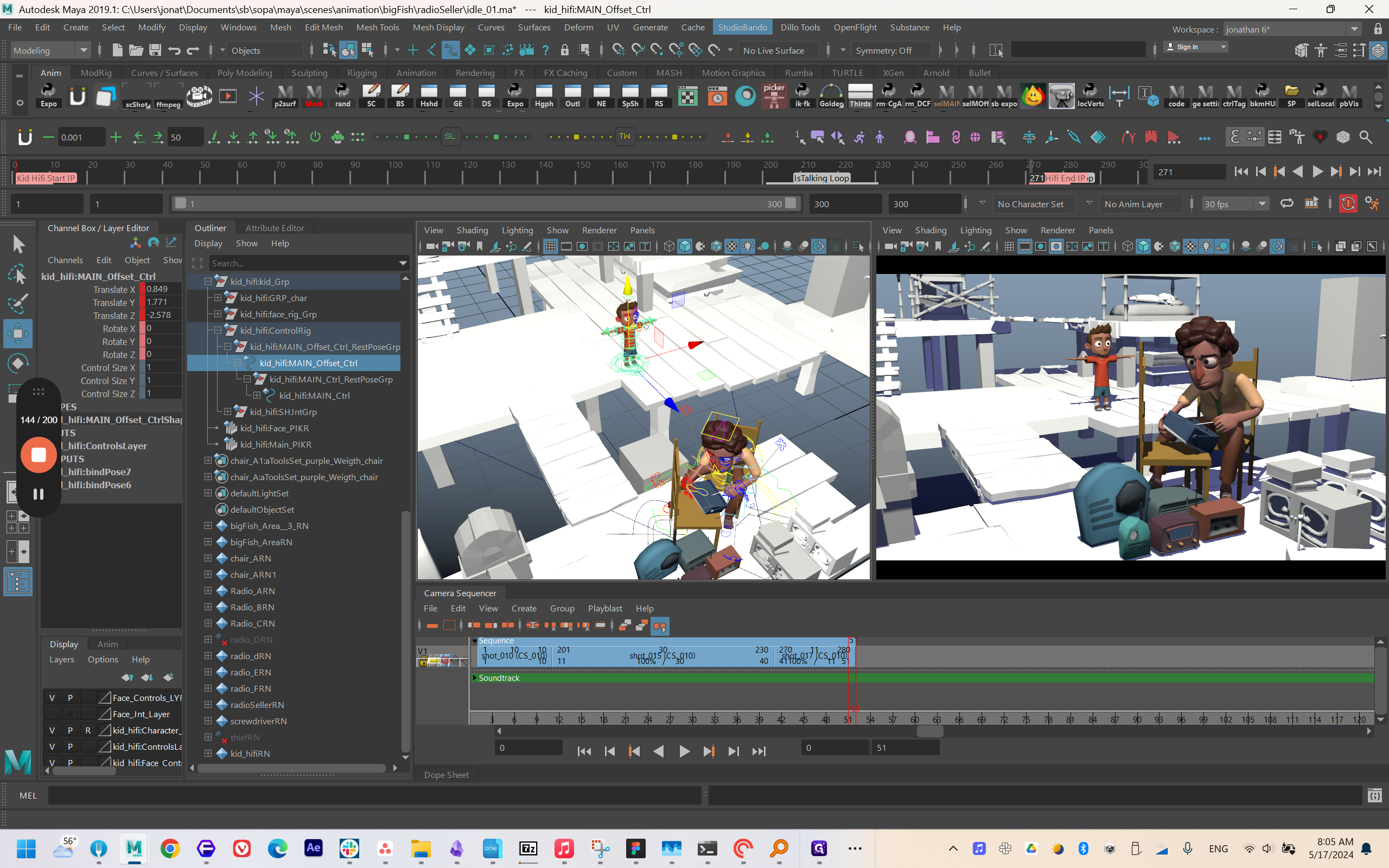
Task: Expand the bigFish_AreaRN node
Action: [208, 541]
